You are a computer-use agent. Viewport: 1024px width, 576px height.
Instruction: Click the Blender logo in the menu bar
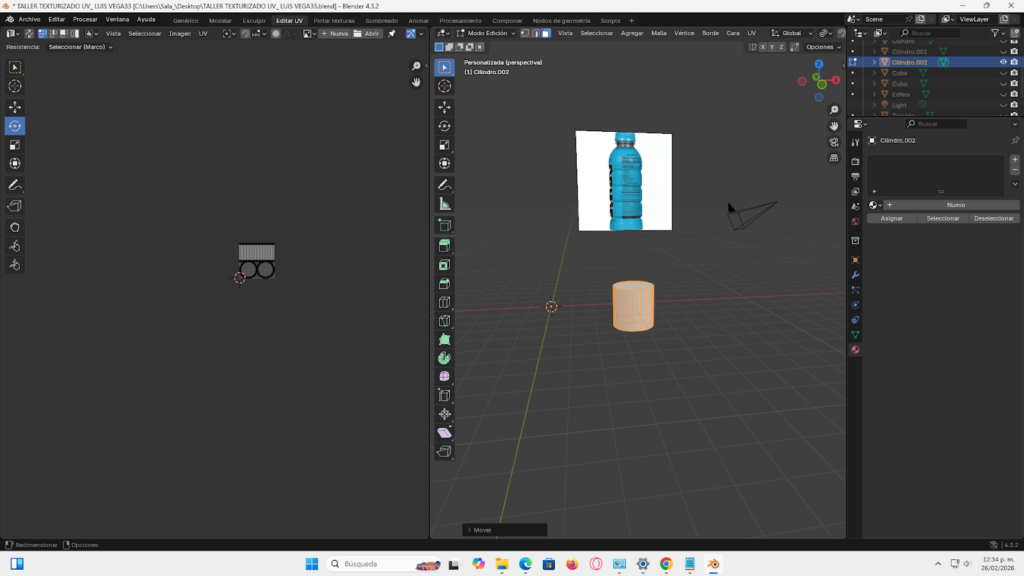point(8,19)
